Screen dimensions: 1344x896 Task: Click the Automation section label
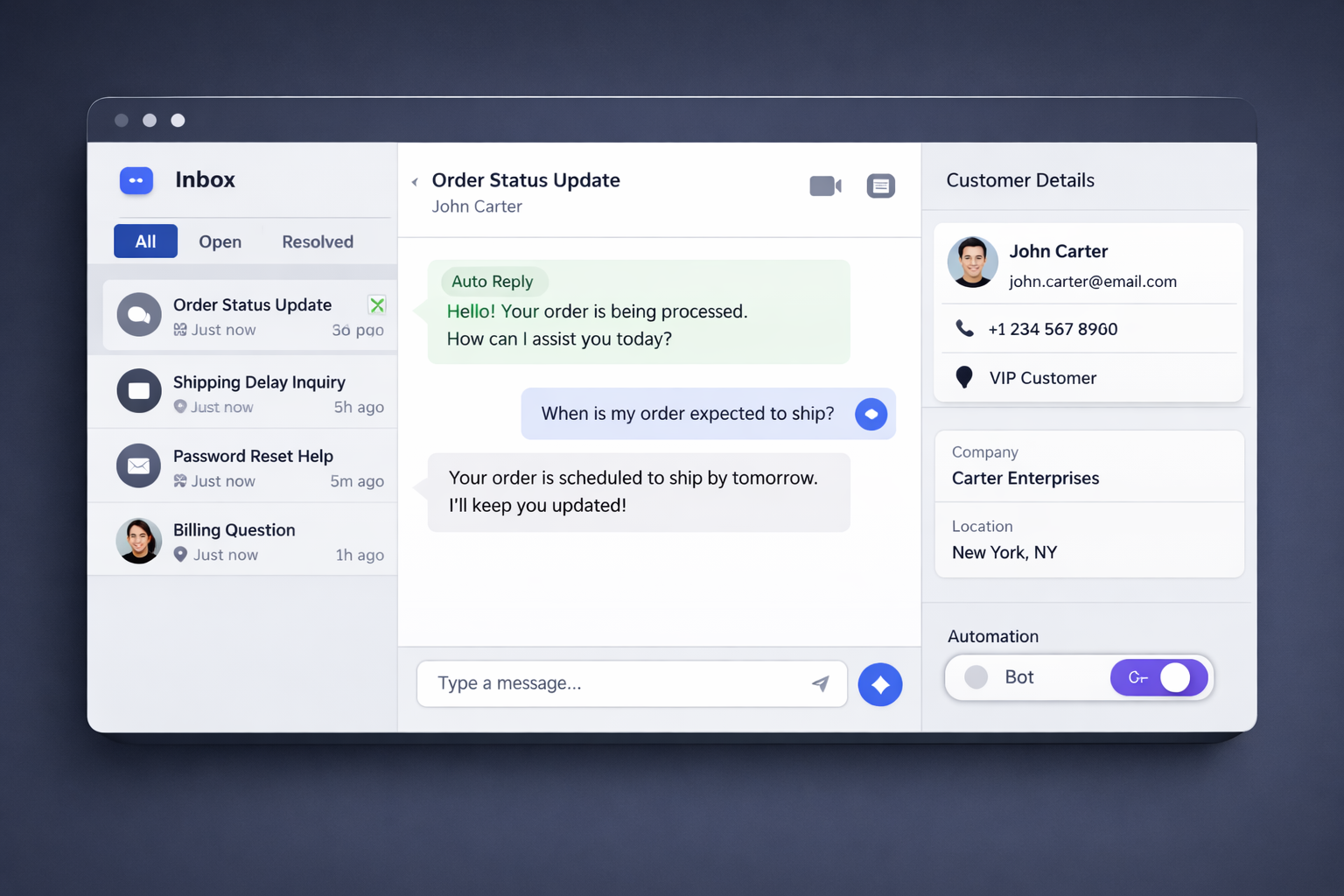(x=993, y=636)
